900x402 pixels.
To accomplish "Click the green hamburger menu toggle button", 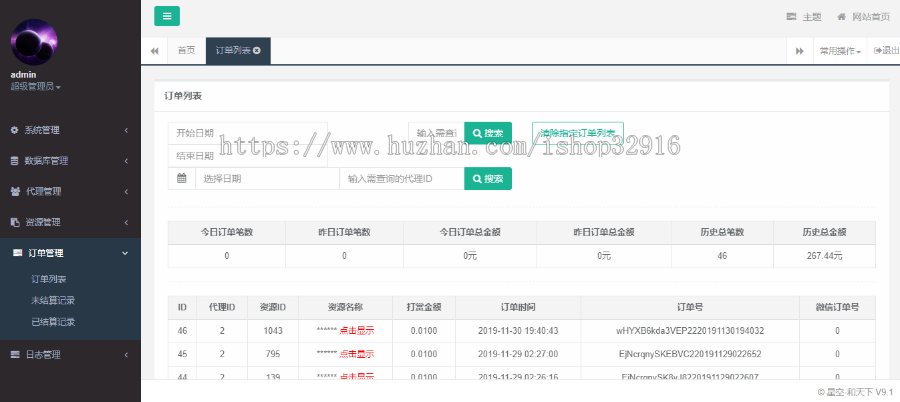I will (167, 16).
